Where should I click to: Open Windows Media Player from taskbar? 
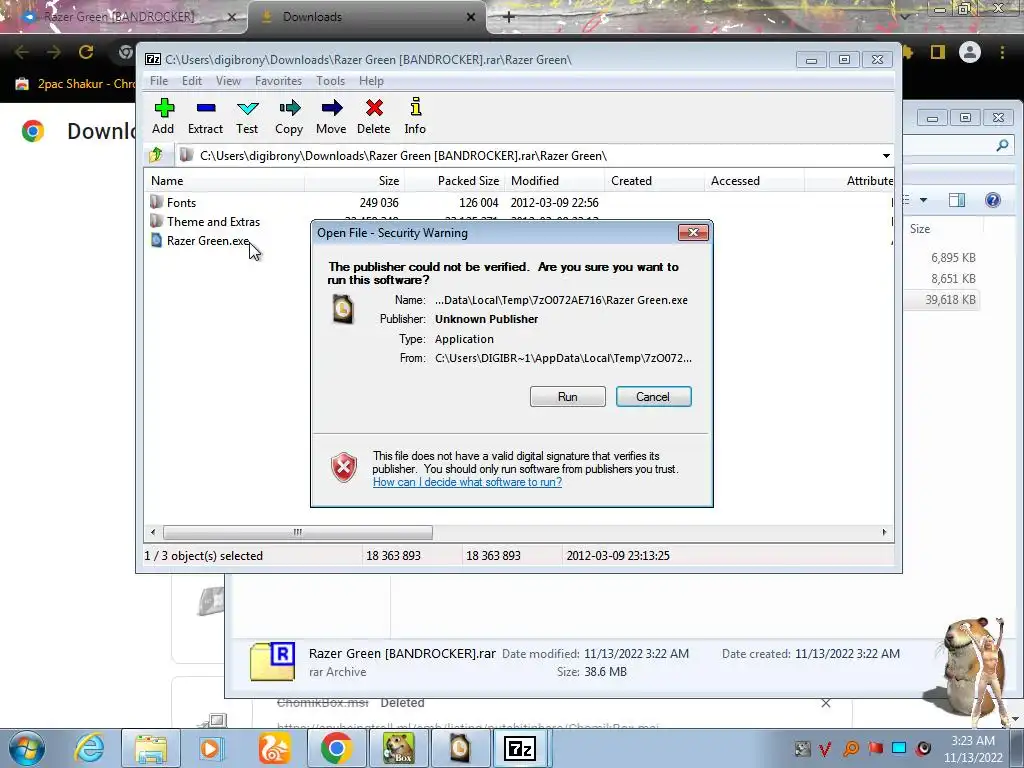(211, 748)
